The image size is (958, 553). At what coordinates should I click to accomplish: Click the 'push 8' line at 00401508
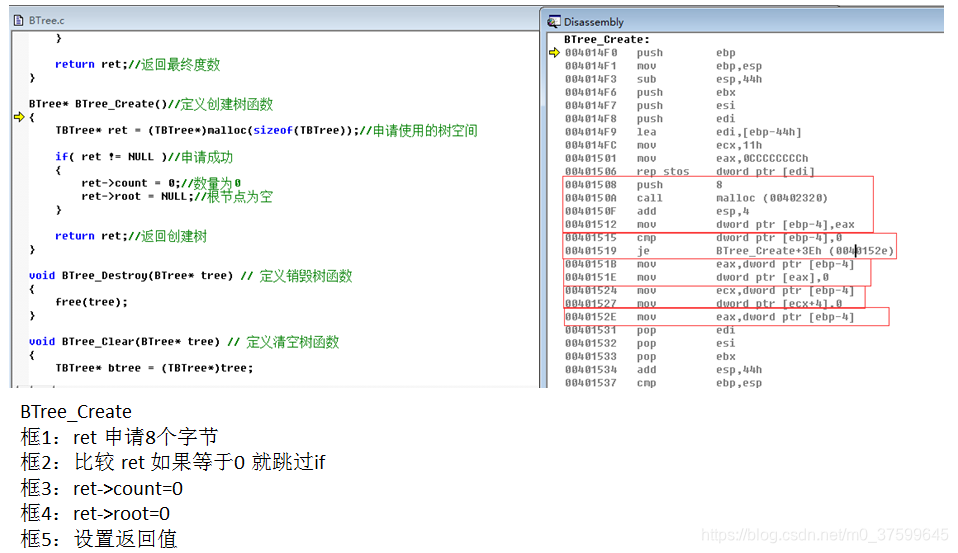644,185
